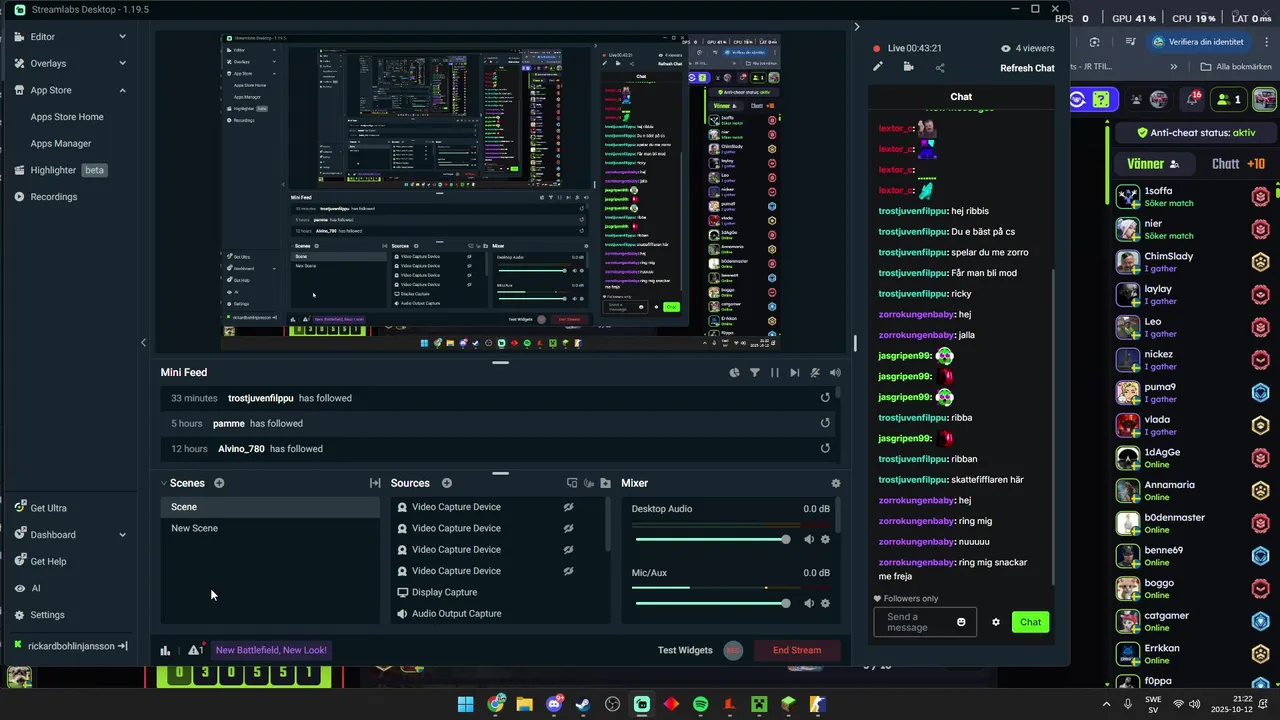Image resolution: width=1280 pixels, height=720 pixels.
Task: Send message with green Chat button
Action: click(x=1030, y=622)
